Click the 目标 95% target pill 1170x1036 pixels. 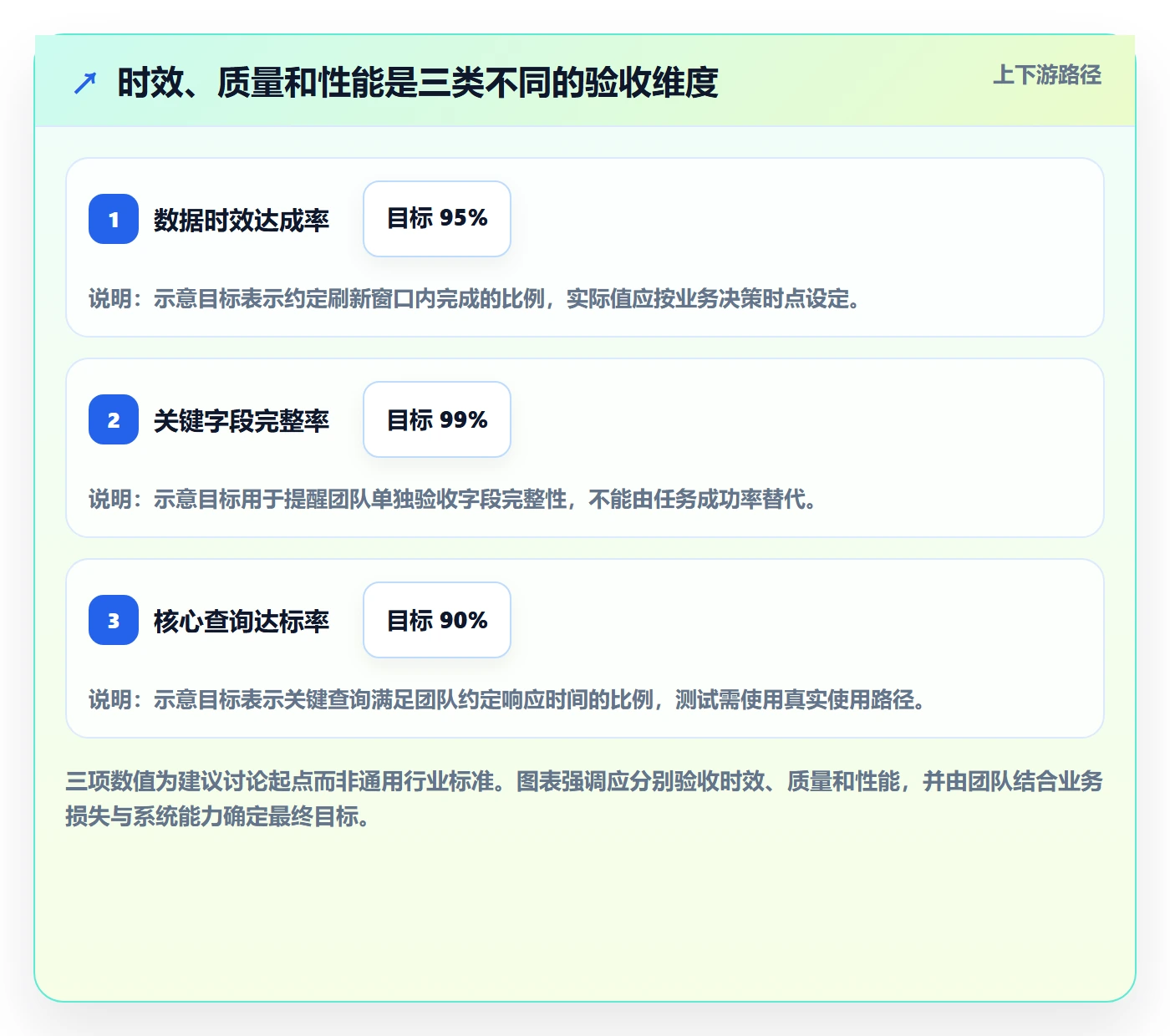(x=437, y=219)
